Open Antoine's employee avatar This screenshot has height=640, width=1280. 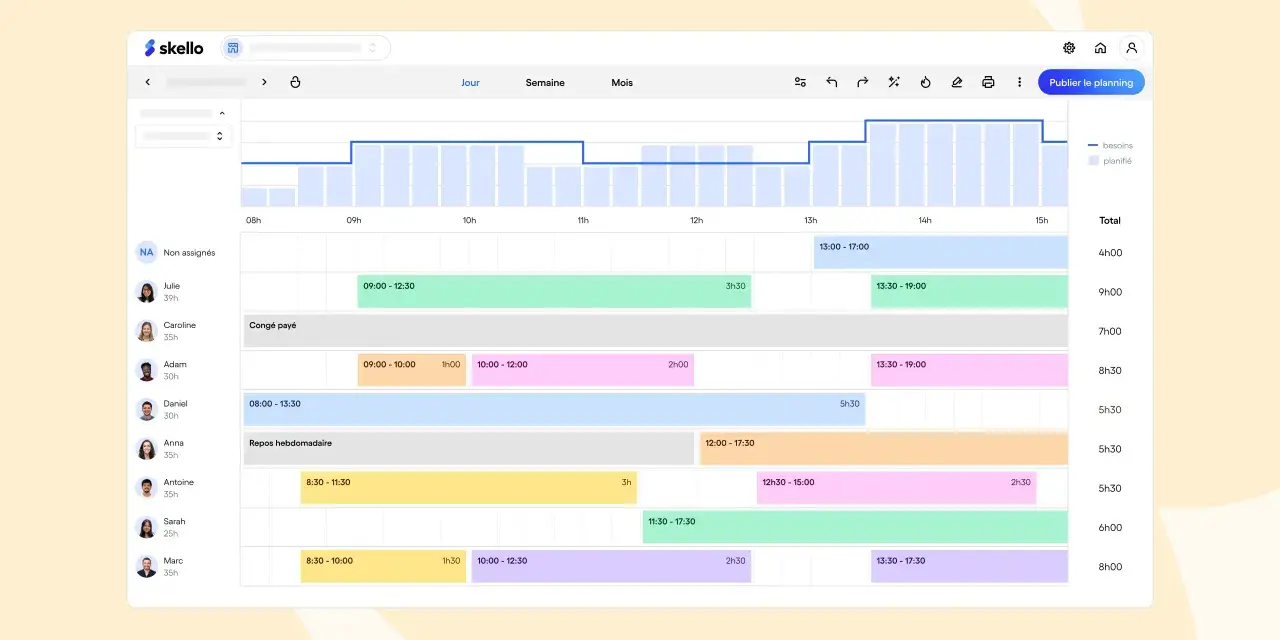[x=146, y=488]
